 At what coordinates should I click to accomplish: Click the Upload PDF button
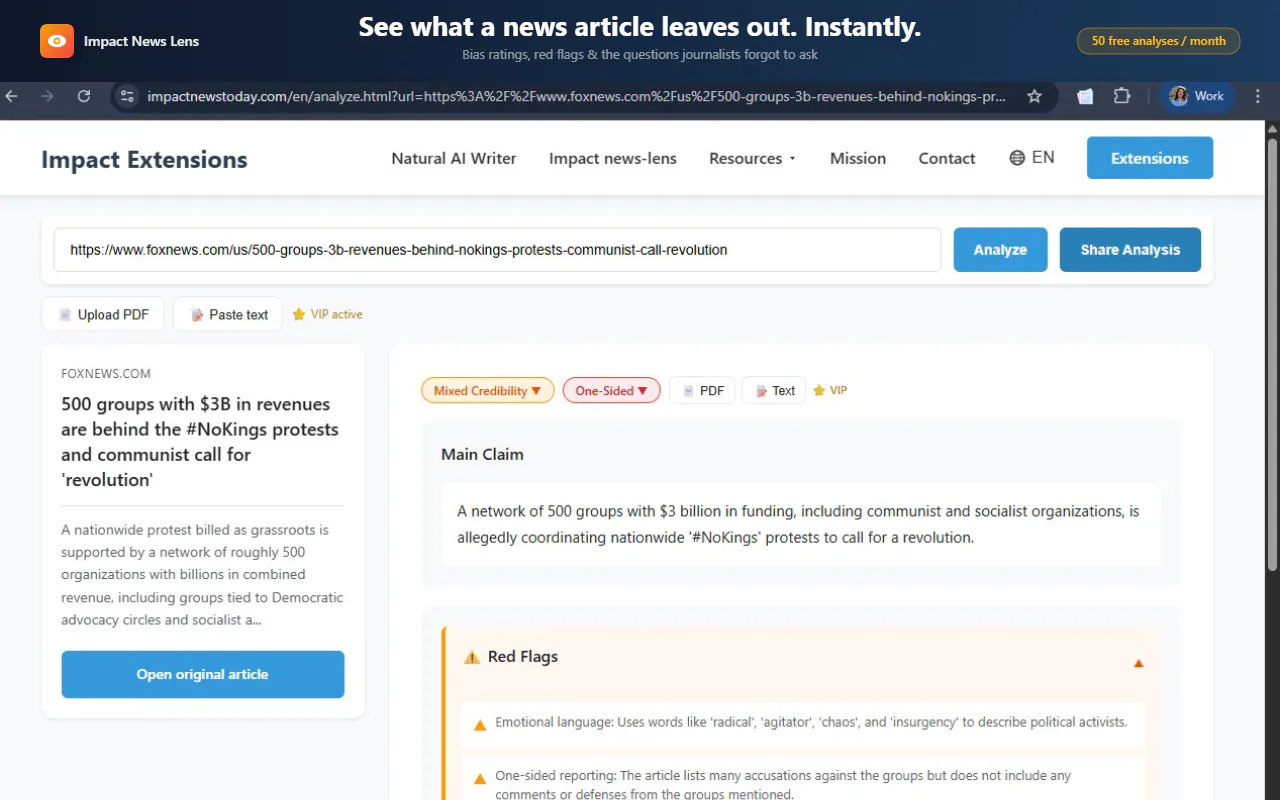tap(103, 314)
